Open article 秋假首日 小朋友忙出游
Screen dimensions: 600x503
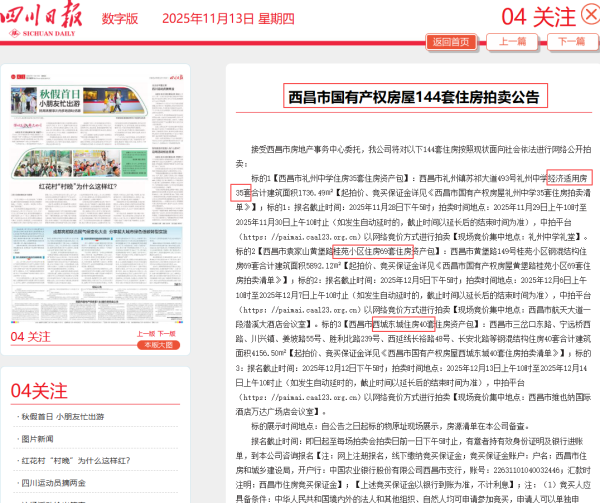pos(62,416)
